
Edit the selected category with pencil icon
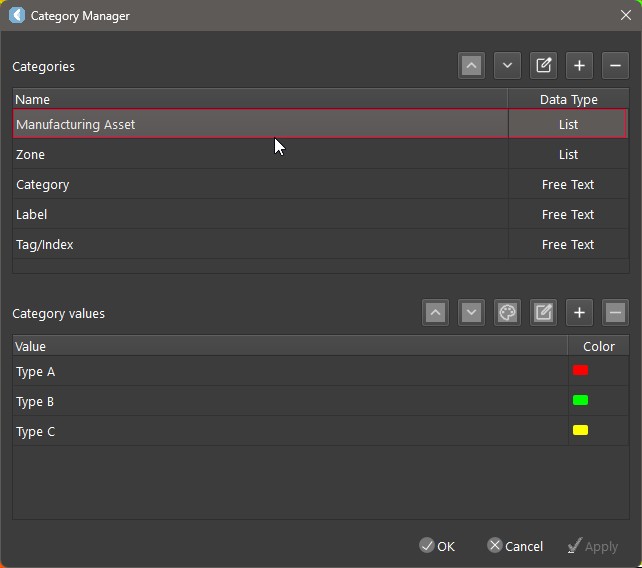(x=543, y=66)
